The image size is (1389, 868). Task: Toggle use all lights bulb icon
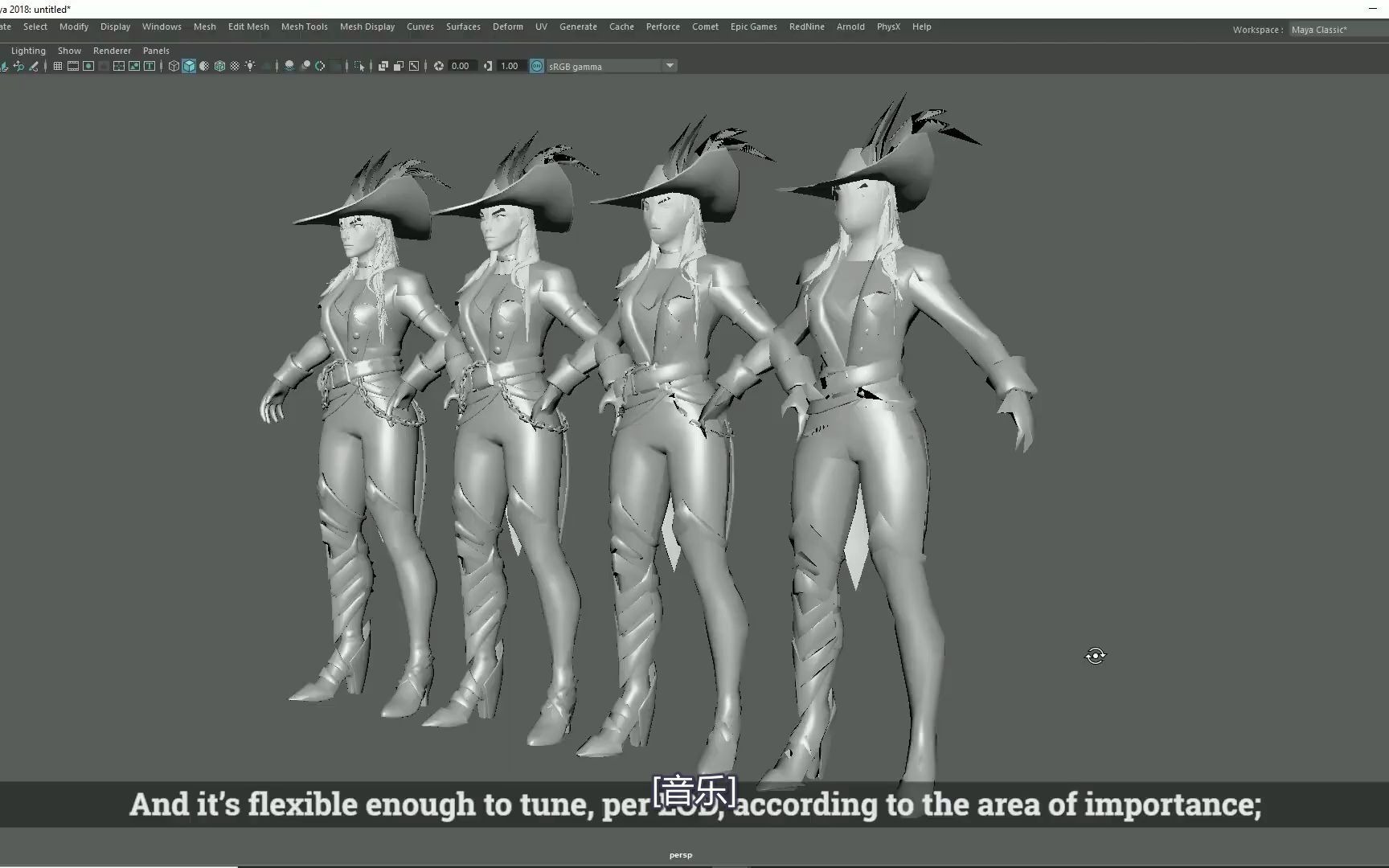point(251,66)
